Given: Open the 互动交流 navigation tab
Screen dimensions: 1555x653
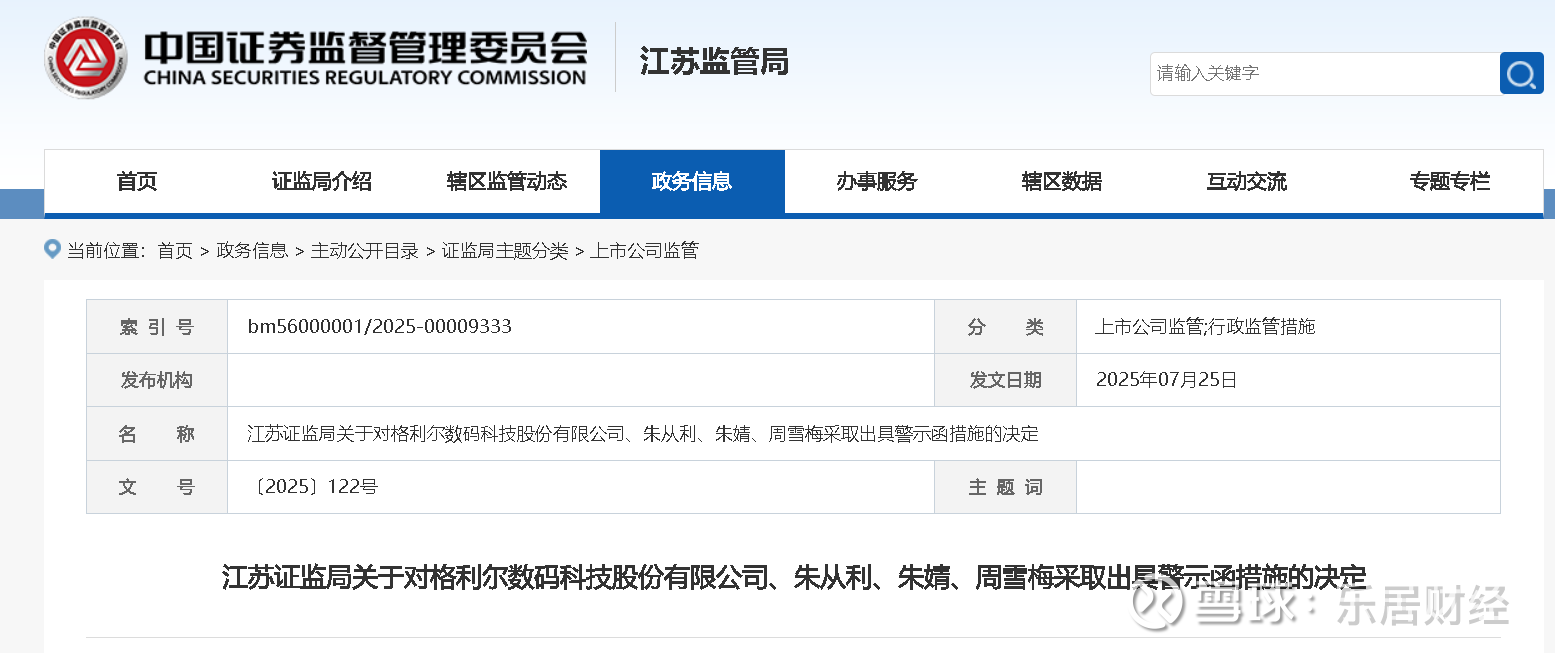Looking at the screenshot, I should 1247,181.
